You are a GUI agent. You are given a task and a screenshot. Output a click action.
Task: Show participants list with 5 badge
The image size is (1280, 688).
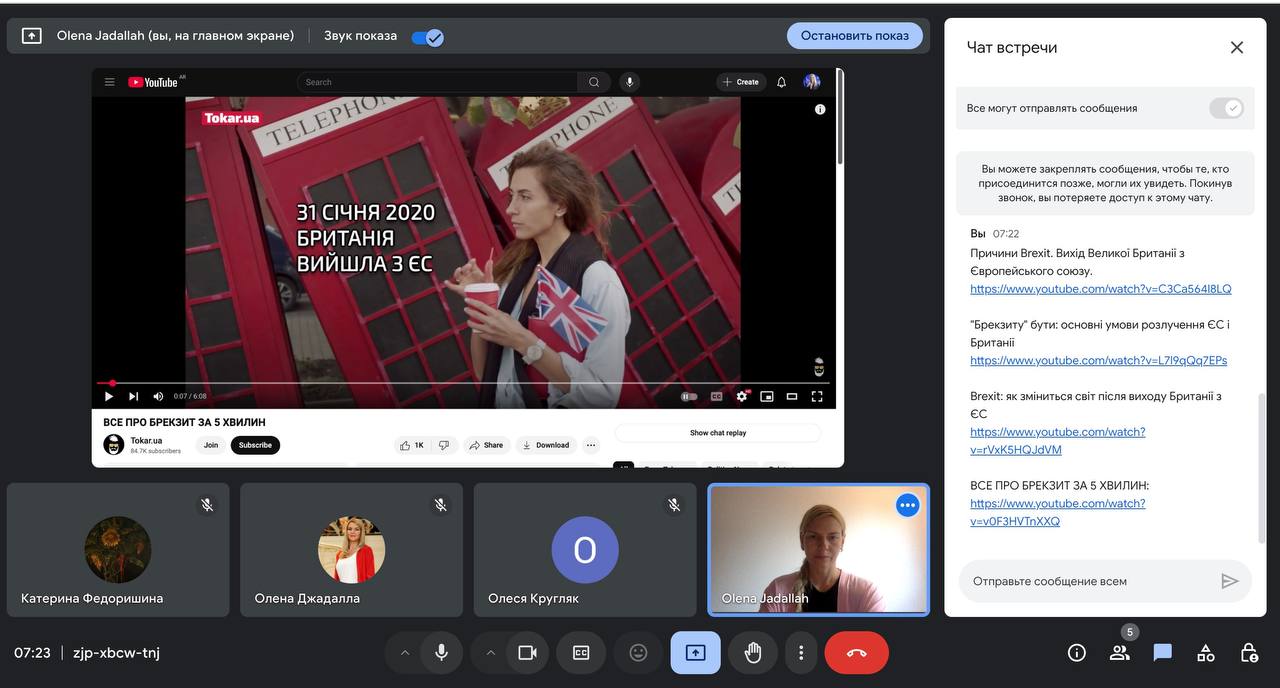[x=1120, y=653]
